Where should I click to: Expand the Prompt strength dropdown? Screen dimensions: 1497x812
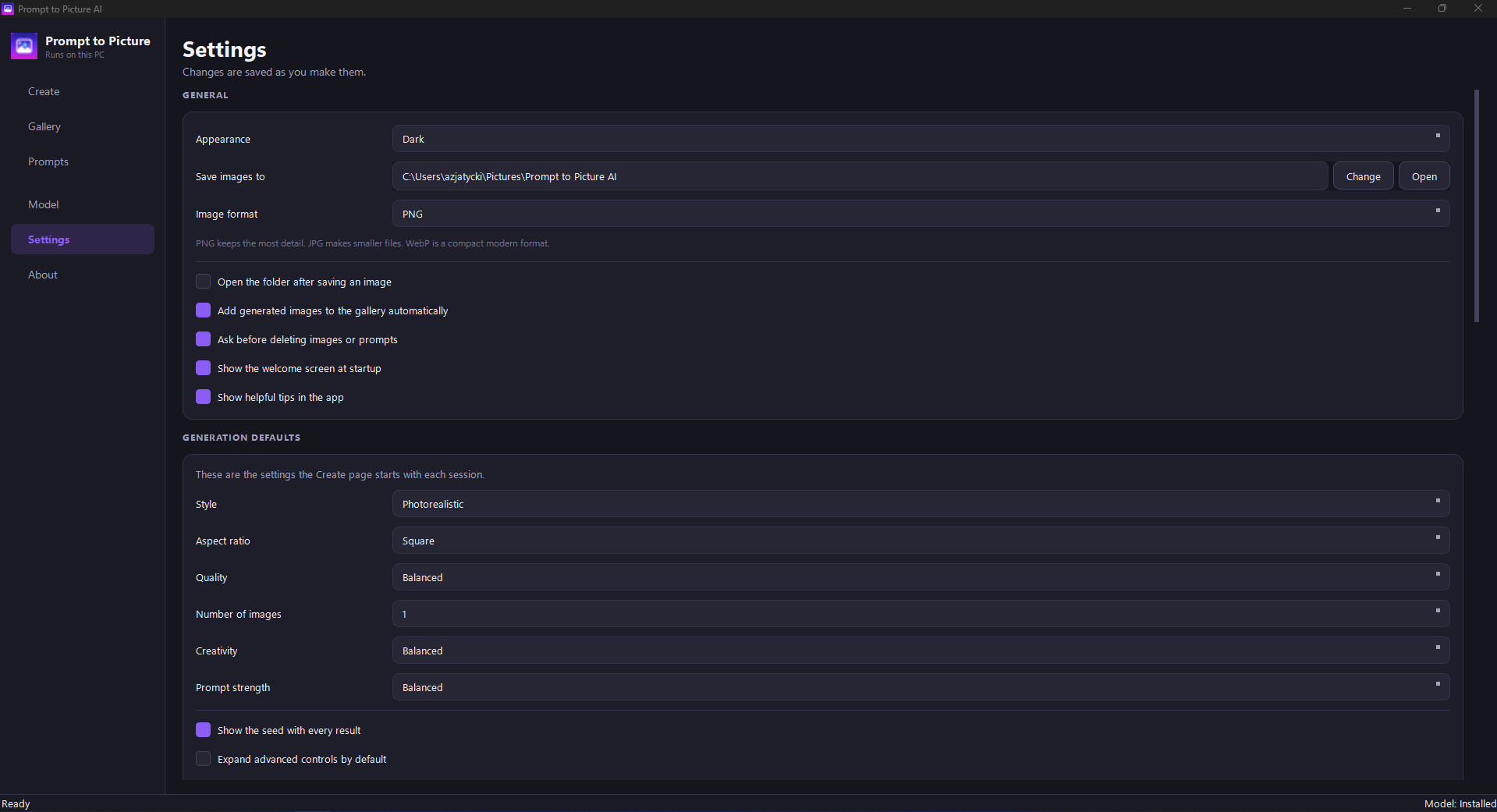tap(921, 687)
